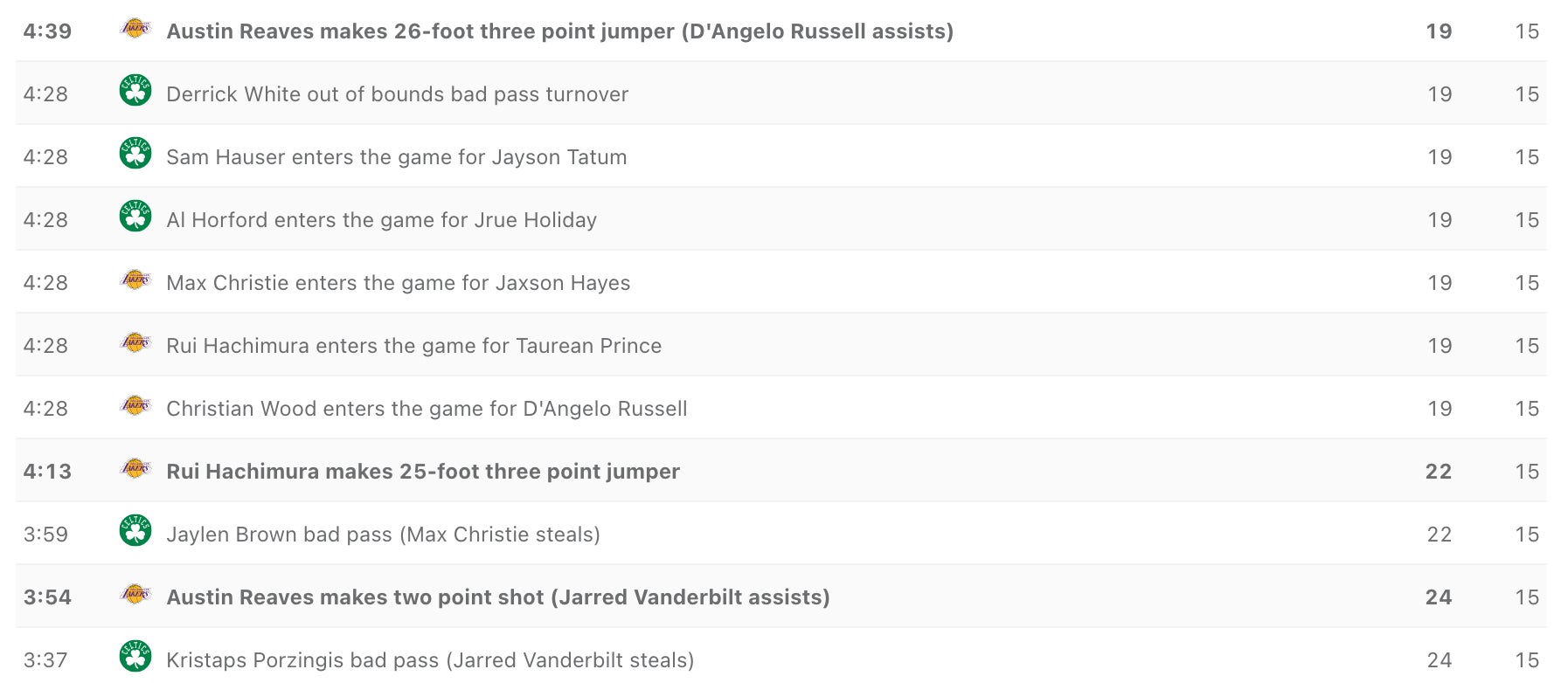
Task: Click the Lakers logo on the Max Christie substitution row
Action: coord(135,280)
